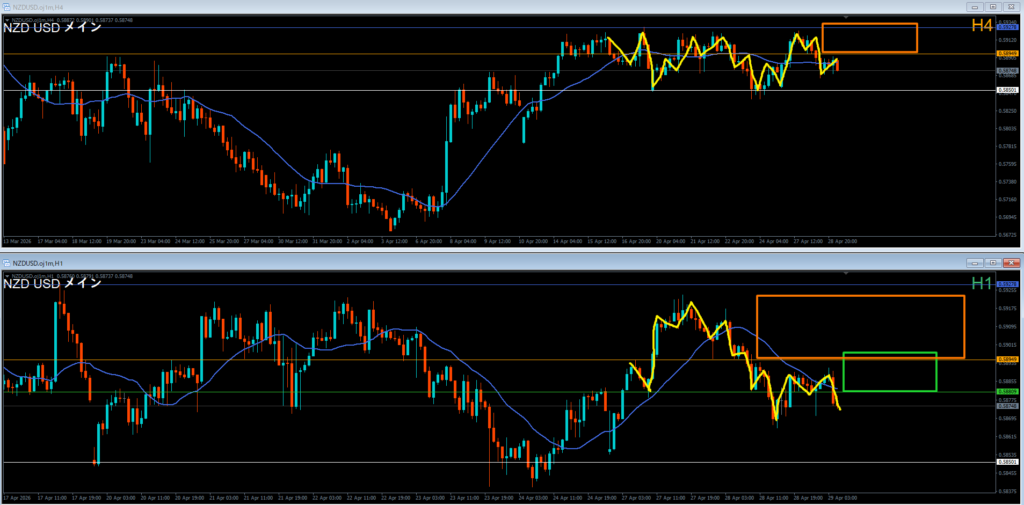Minimize the NZDUSD H4 chart window
This screenshot has width=1024, height=505.
click(x=975, y=7)
